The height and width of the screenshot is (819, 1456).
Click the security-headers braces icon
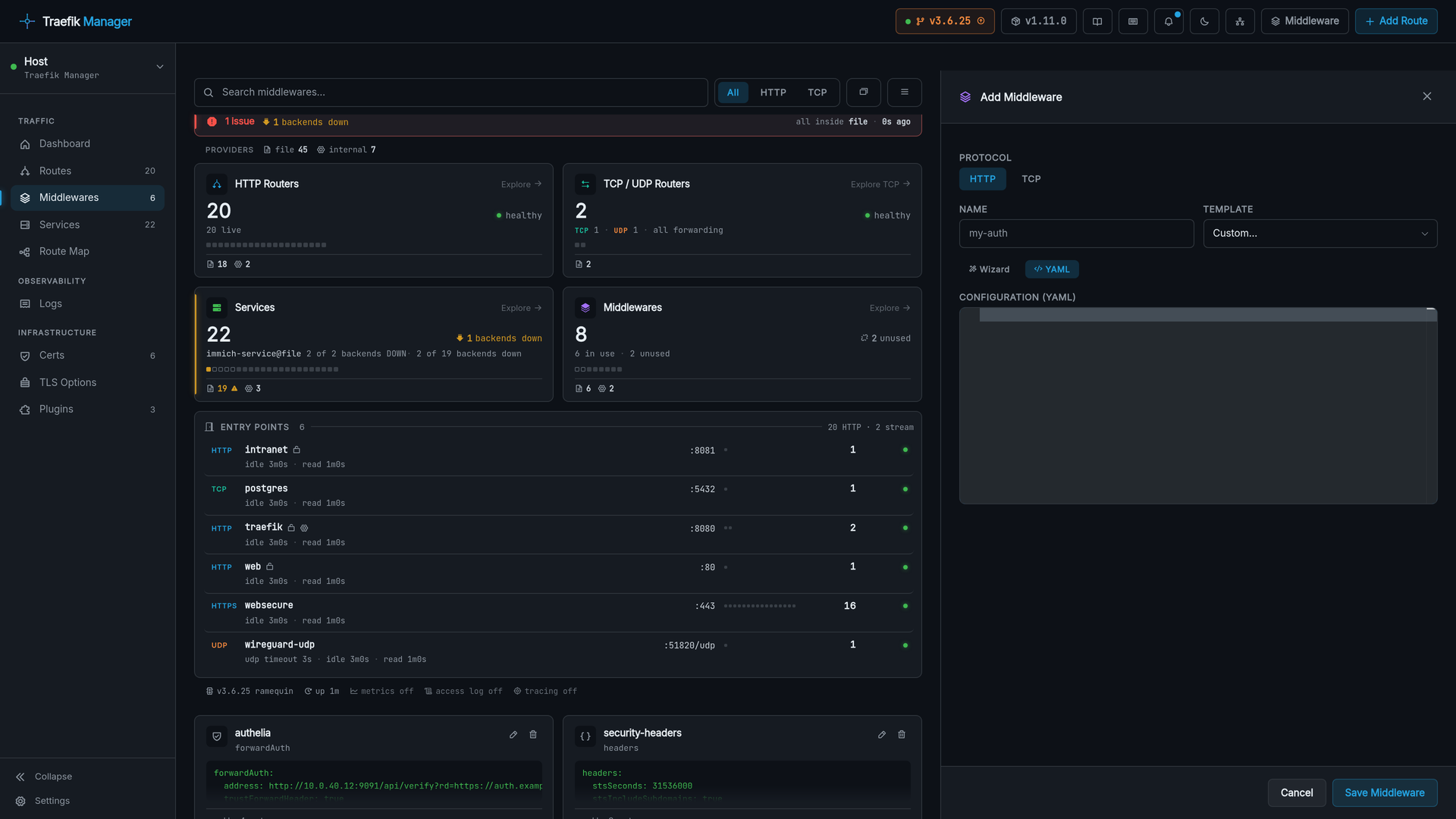tap(585, 736)
